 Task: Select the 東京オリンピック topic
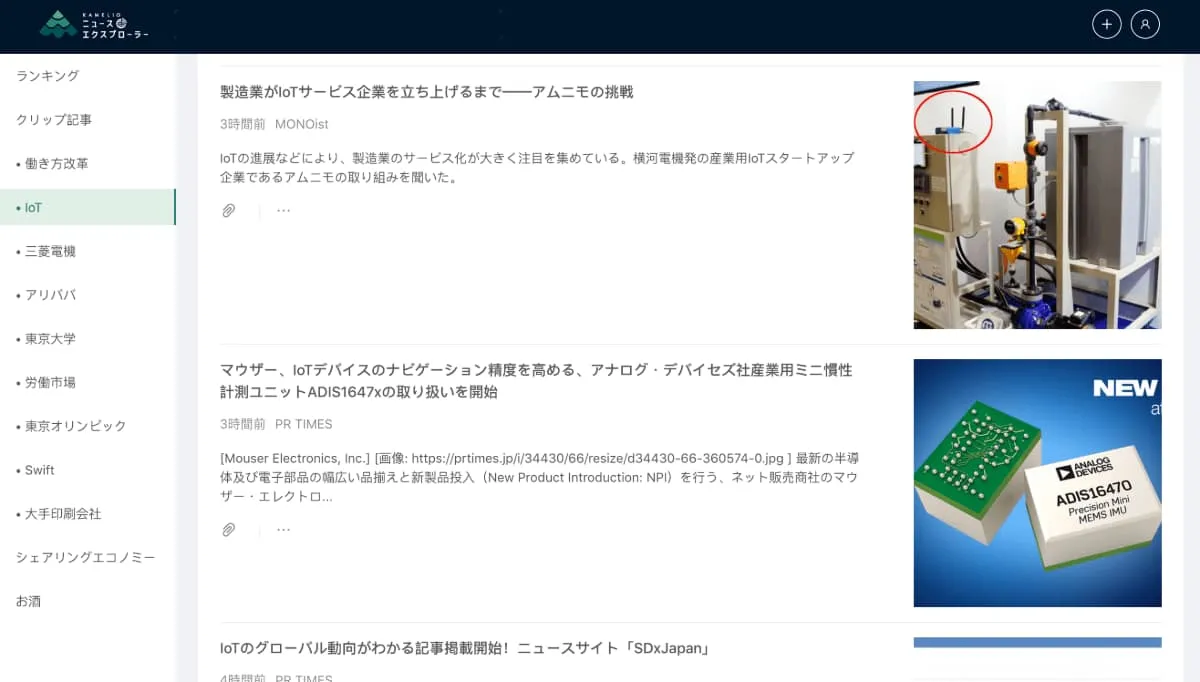tap(88, 426)
